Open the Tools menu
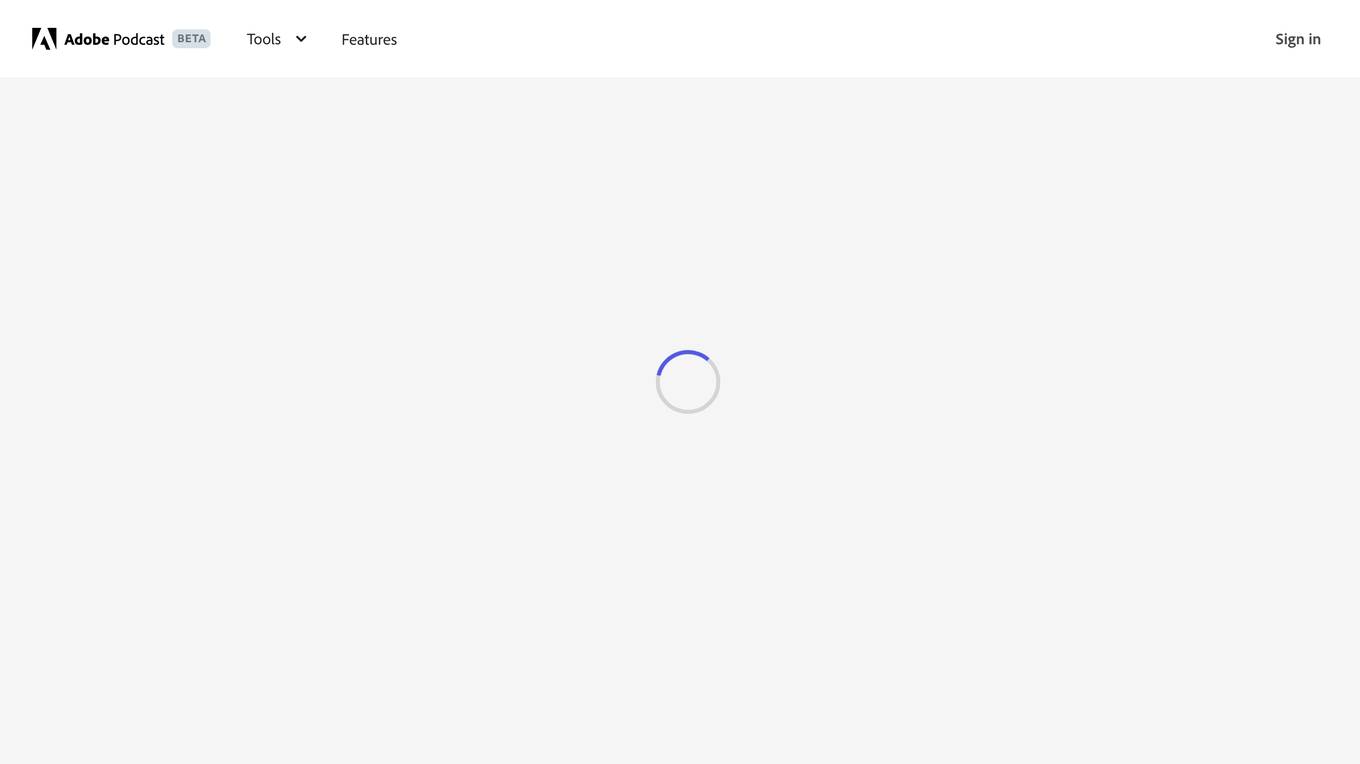This screenshot has height=764, width=1360. (264, 39)
